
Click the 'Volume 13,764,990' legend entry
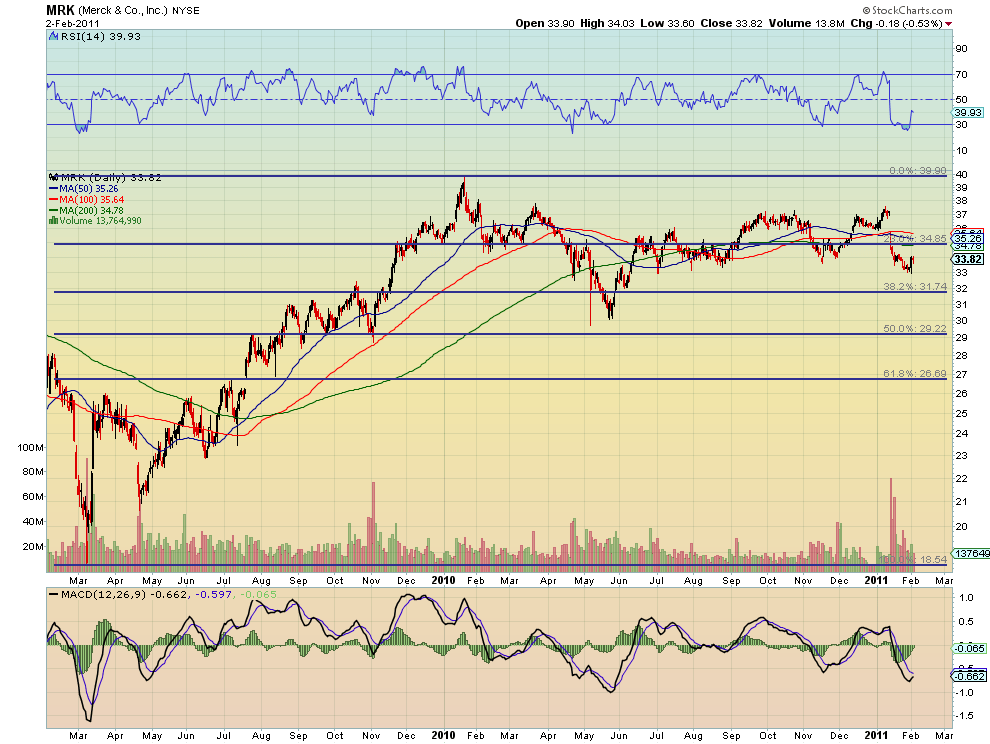[100, 221]
